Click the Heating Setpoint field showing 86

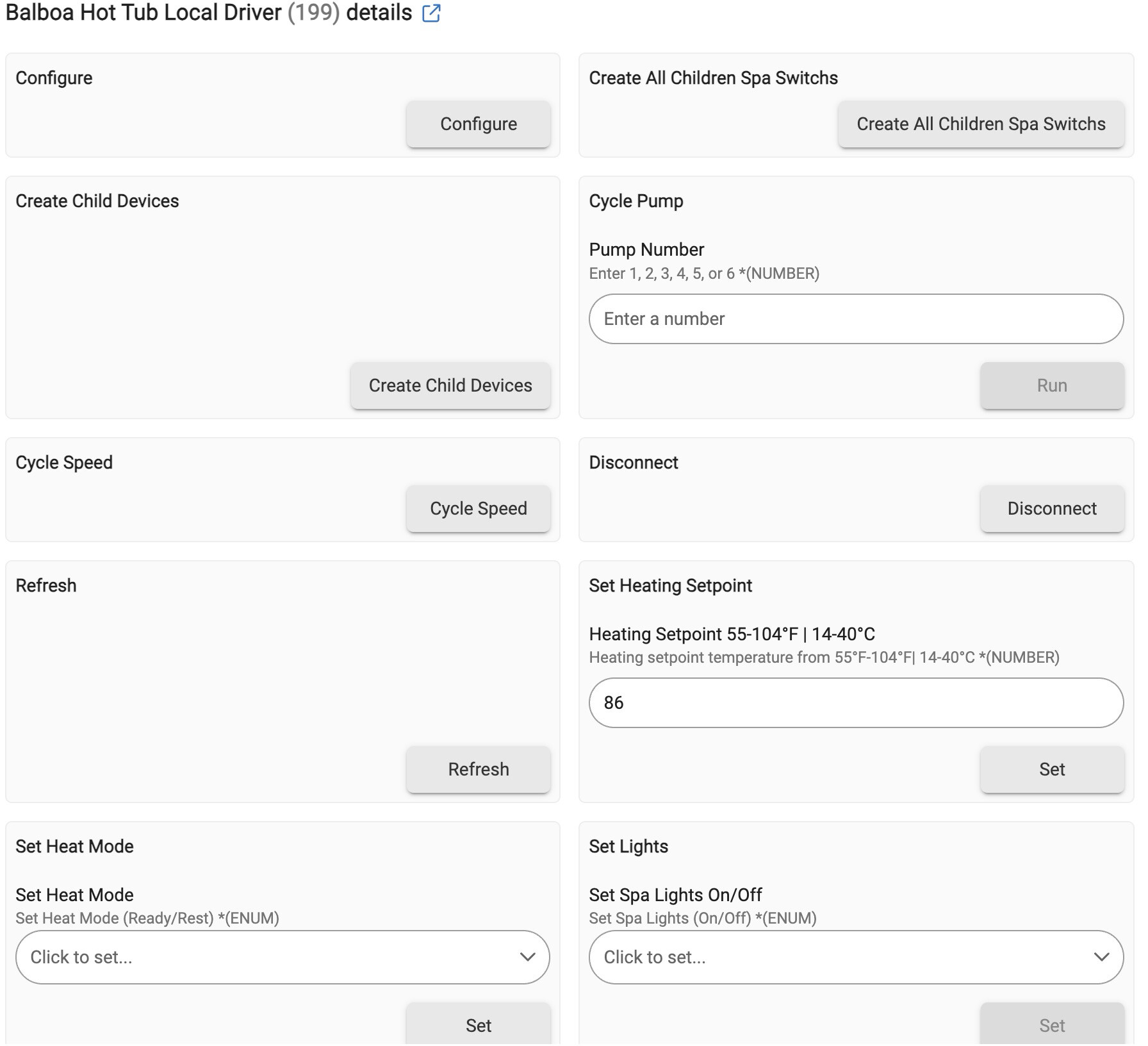click(855, 703)
